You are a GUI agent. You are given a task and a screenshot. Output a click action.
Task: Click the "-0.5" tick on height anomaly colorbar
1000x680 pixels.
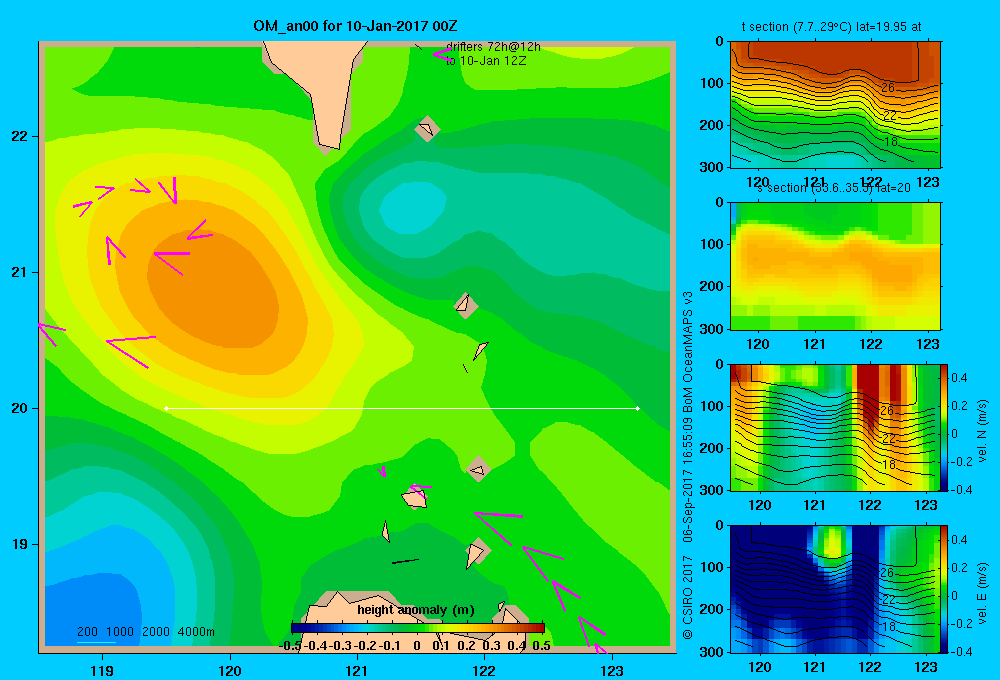[x=290, y=646]
